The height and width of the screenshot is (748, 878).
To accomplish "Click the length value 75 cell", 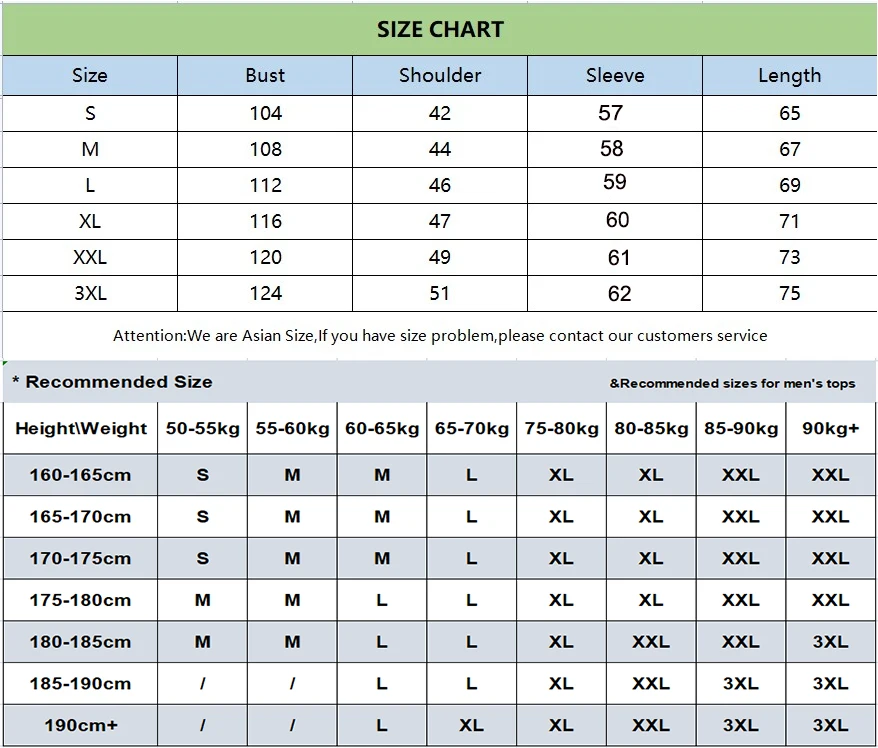I will pyautogui.click(x=789, y=293).
